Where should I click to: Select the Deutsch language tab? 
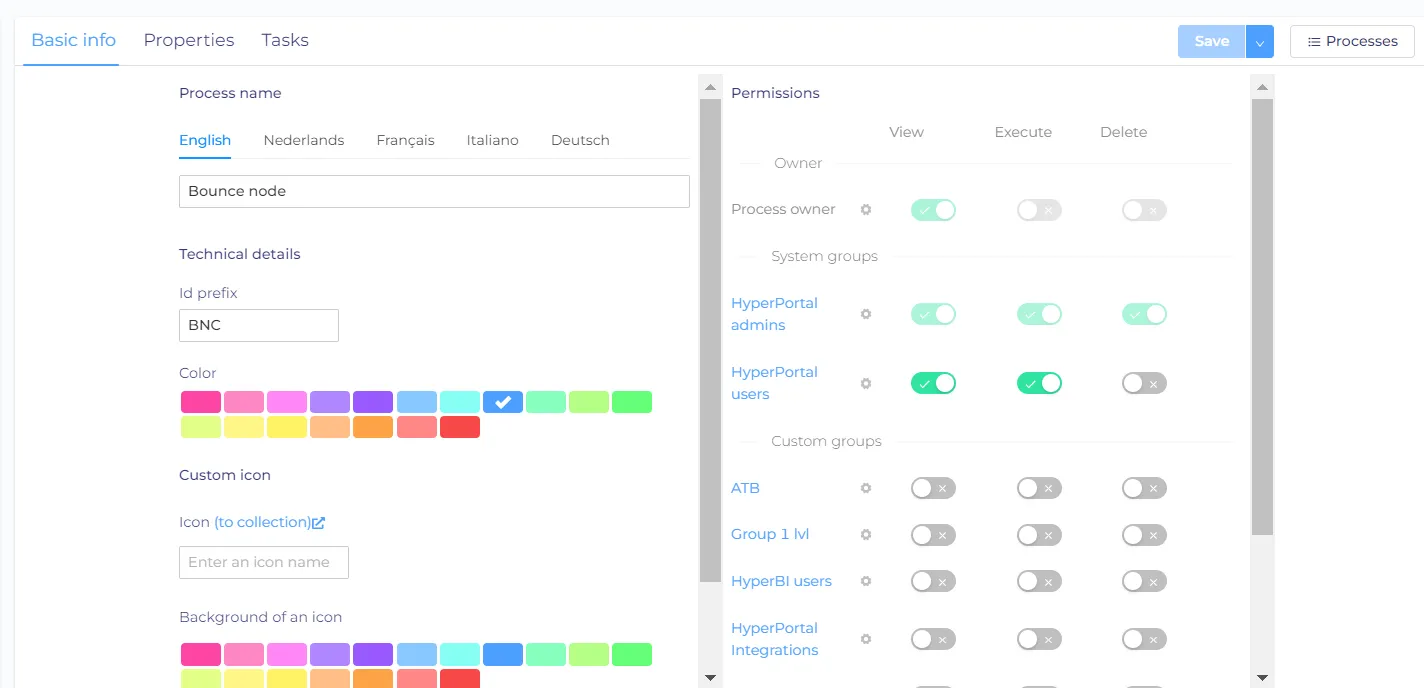pyautogui.click(x=580, y=141)
